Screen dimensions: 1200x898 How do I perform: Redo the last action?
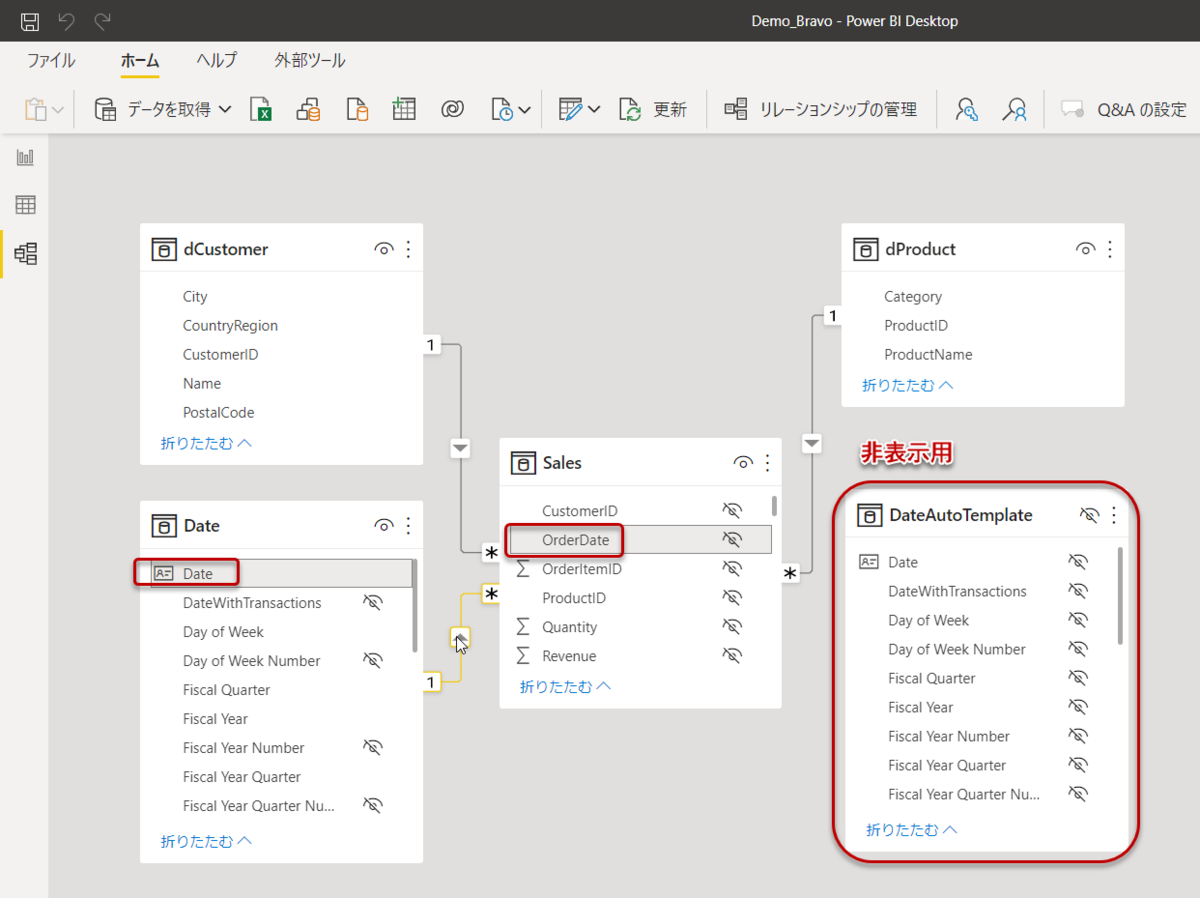click(102, 21)
